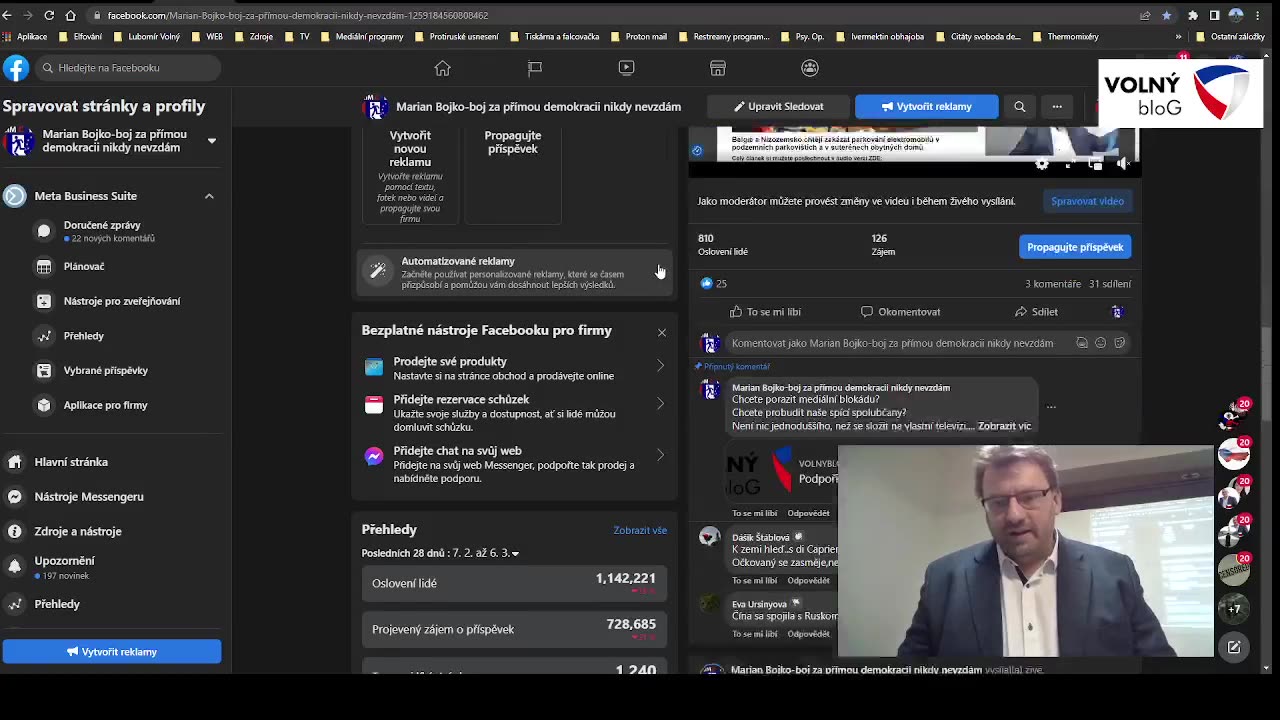Expand Prodejte své produkty arrow
Screen dimensions: 1280x720
(x=660, y=366)
